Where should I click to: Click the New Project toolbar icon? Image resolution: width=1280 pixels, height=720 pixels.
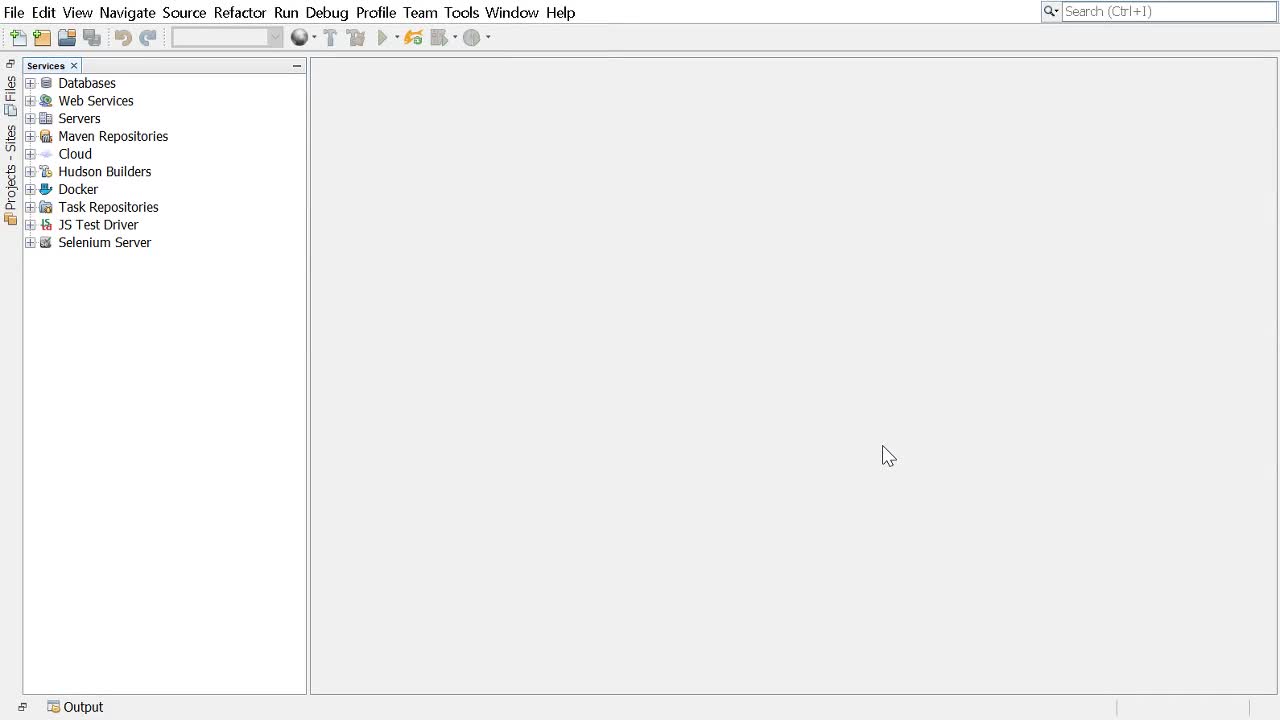point(42,37)
